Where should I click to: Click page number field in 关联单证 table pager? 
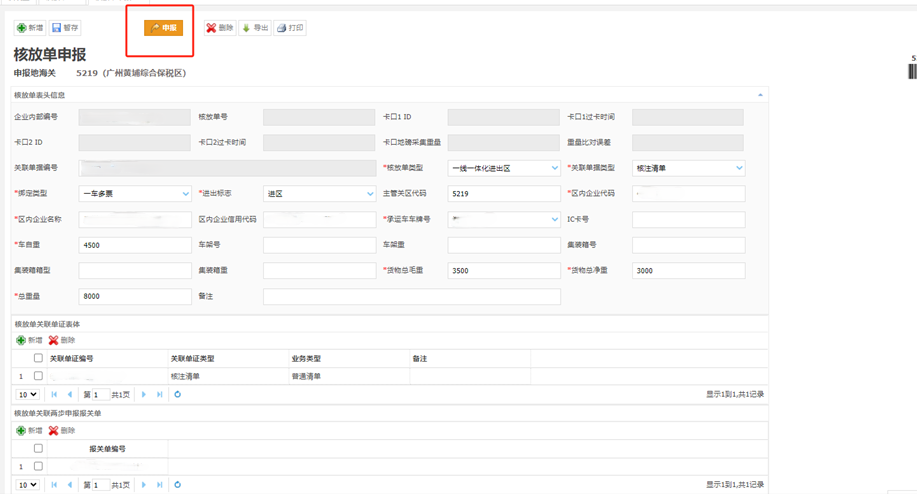pyautogui.click(x=101, y=395)
